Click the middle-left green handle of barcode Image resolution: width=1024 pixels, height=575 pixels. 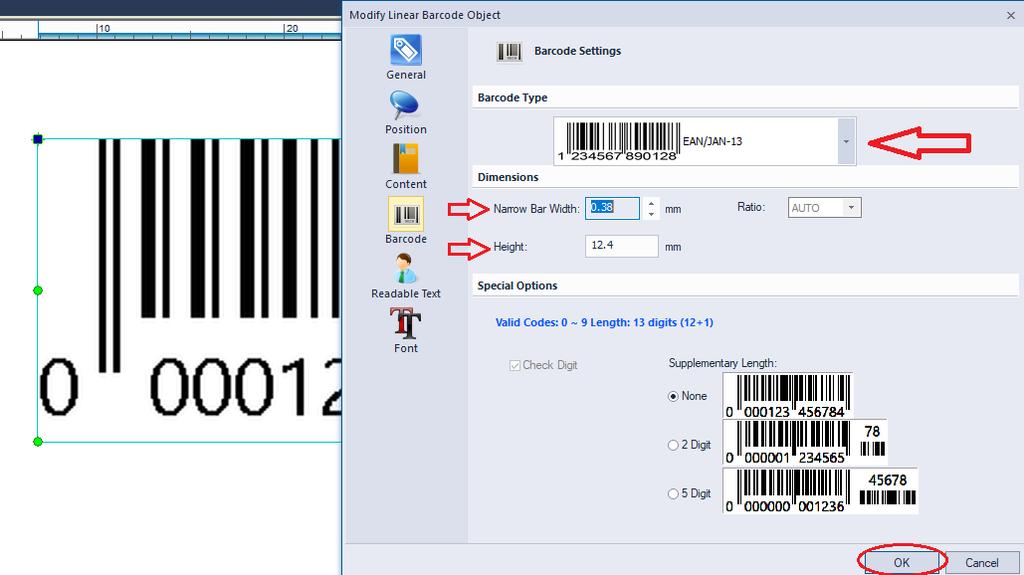[x=38, y=290]
